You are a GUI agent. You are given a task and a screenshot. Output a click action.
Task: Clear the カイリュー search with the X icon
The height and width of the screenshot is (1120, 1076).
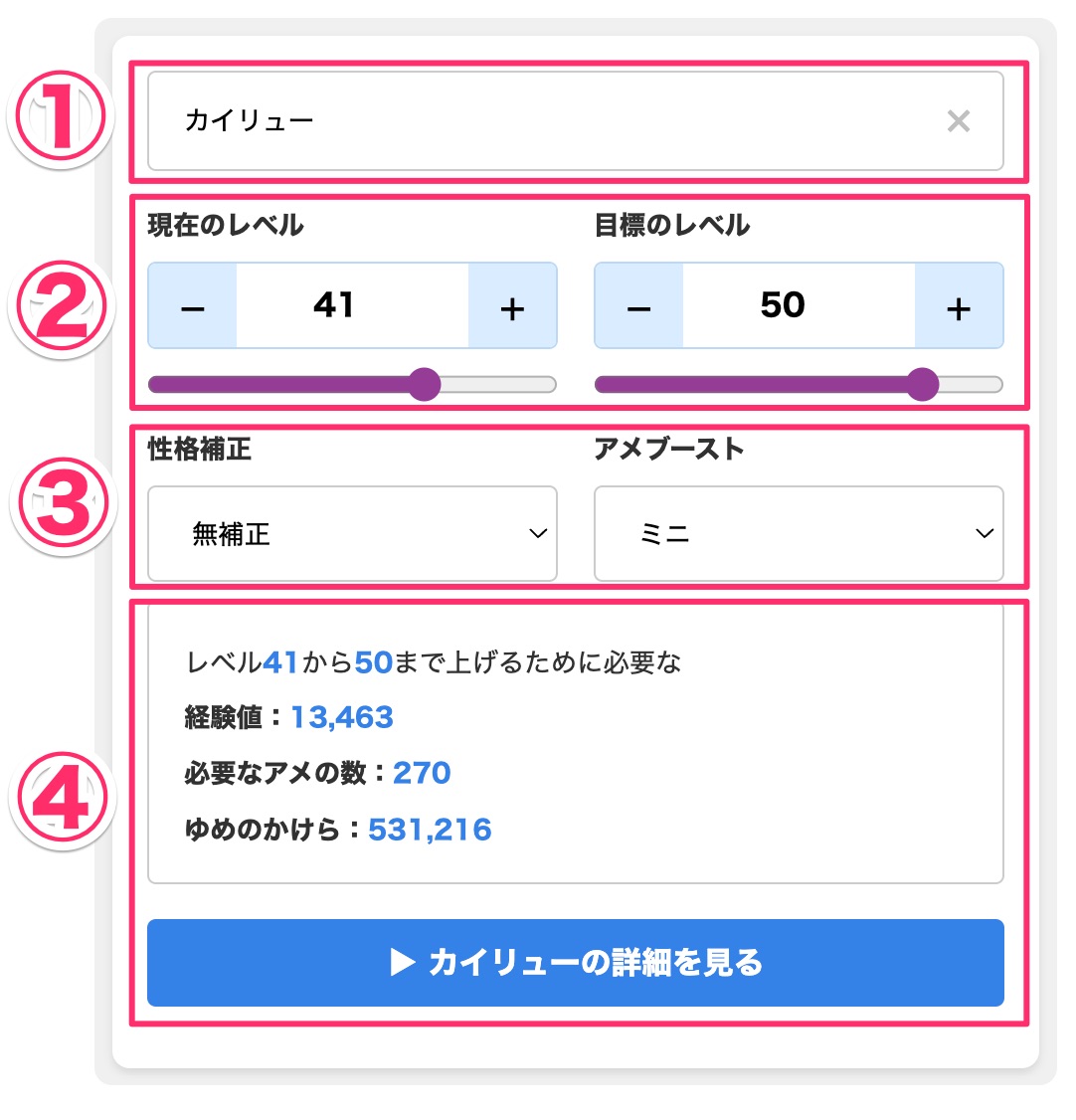click(959, 121)
